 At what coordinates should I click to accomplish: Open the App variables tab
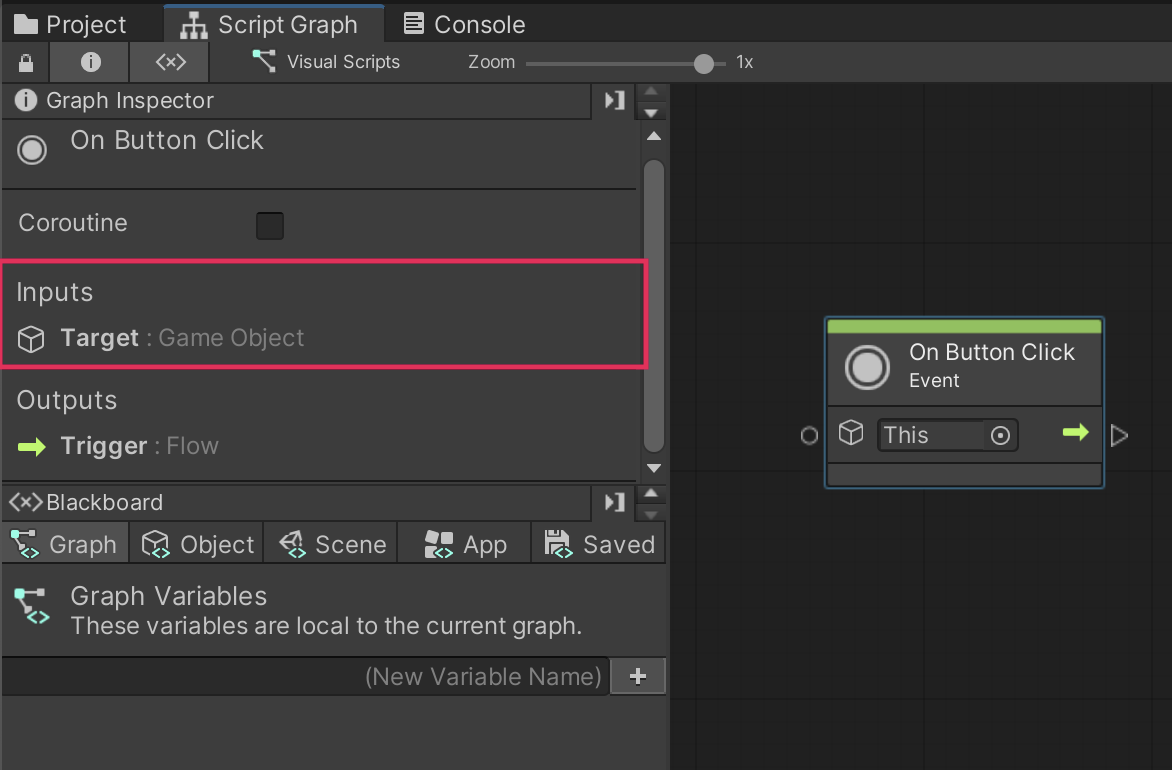(465, 544)
